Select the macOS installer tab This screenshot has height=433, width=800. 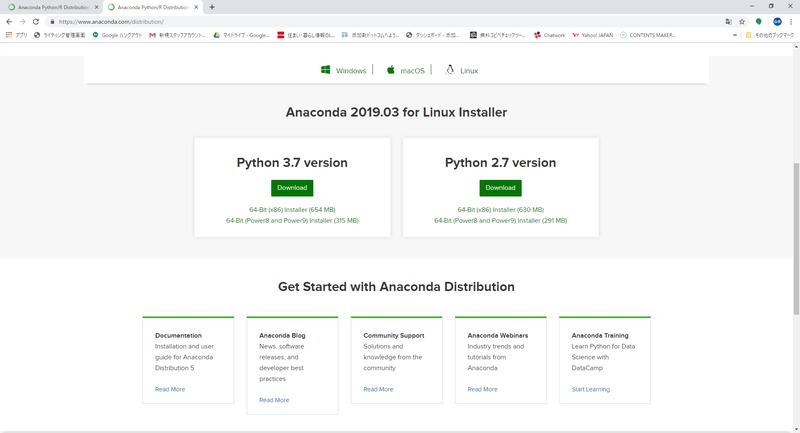pyautogui.click(x=406, y=70)
